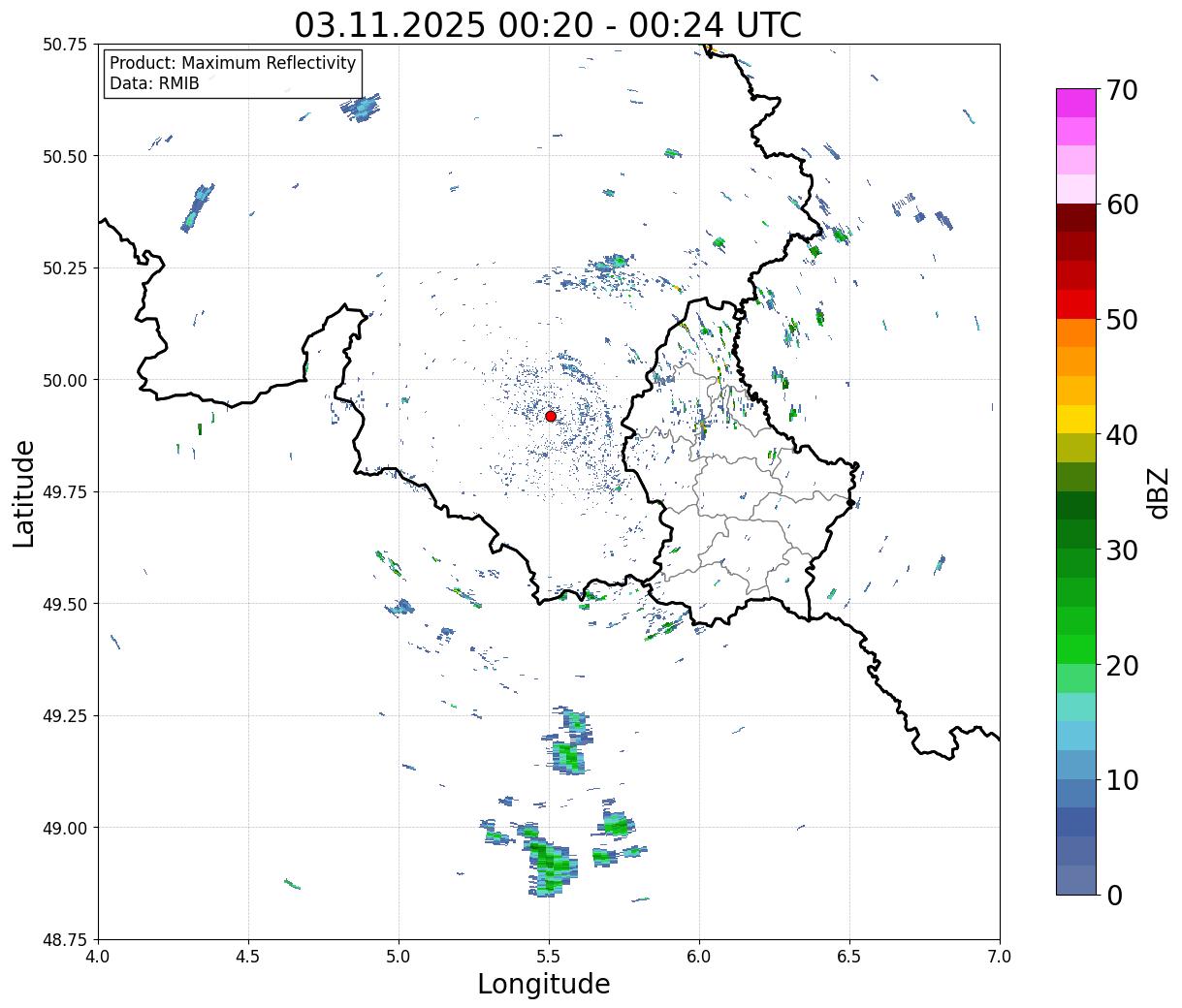
Task: Click the longitude tick label 4.0
Action: coord(99,957)
